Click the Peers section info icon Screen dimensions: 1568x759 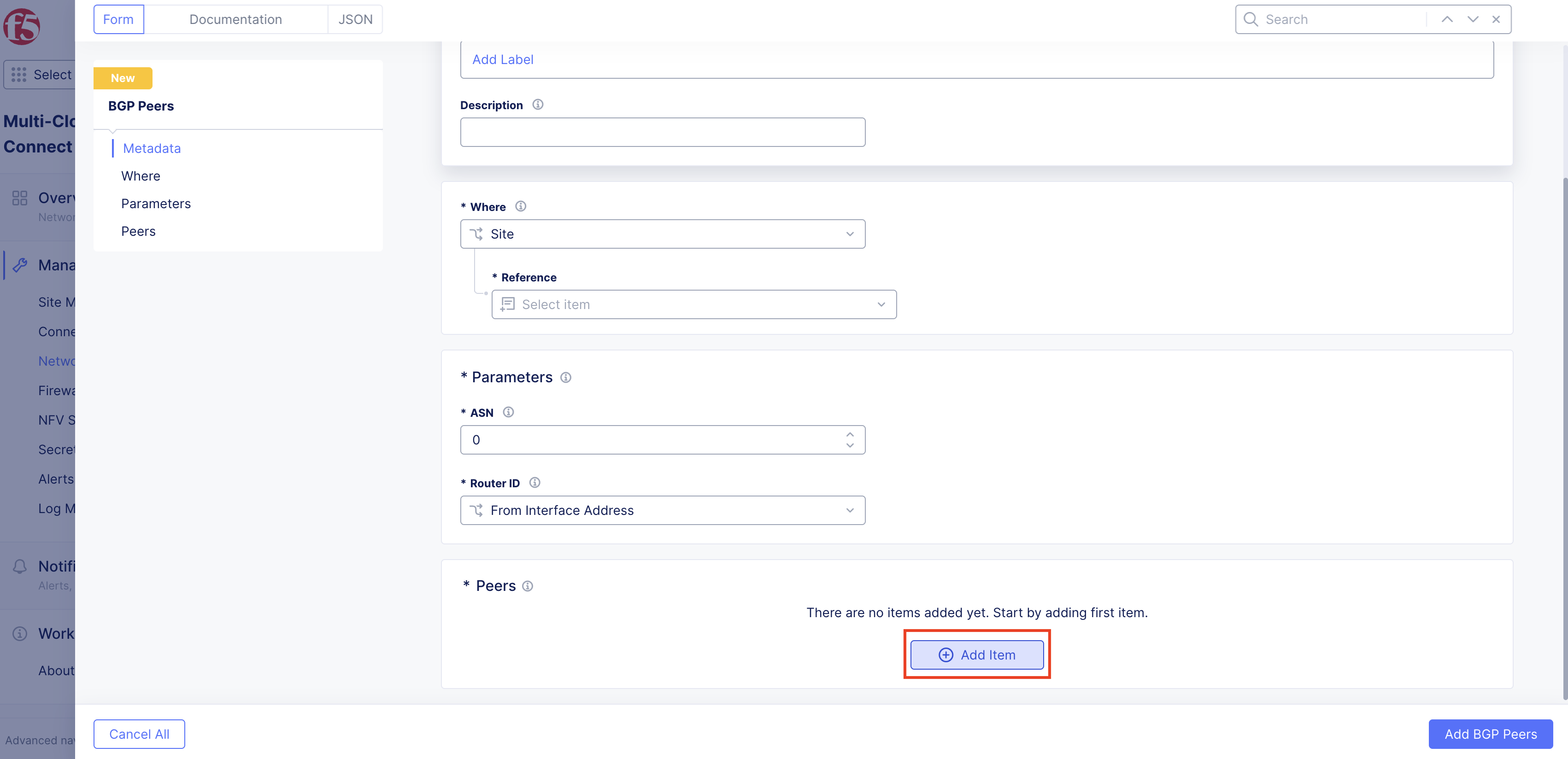click(527, 586)
